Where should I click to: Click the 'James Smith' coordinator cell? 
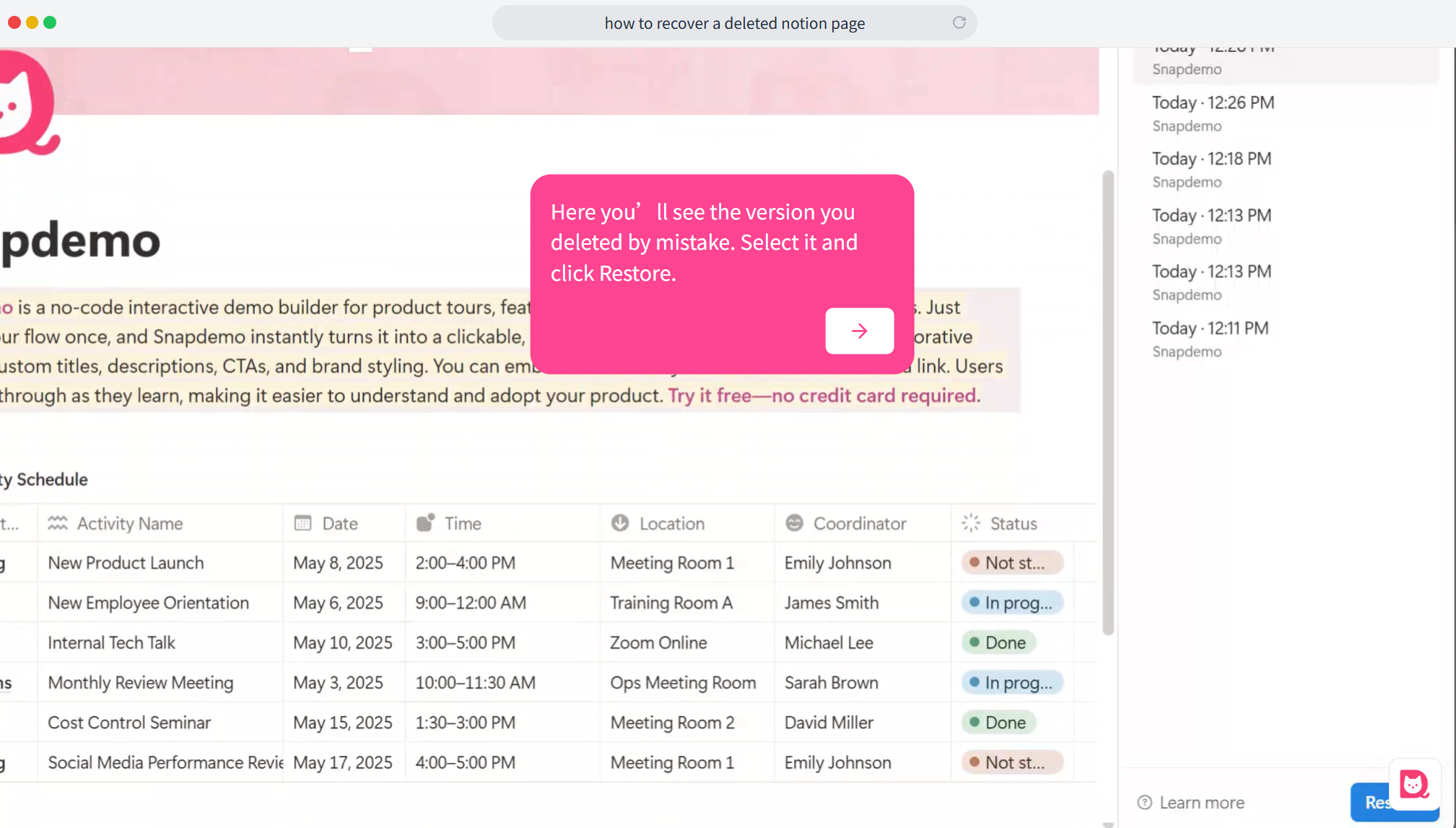click(863, 603)
